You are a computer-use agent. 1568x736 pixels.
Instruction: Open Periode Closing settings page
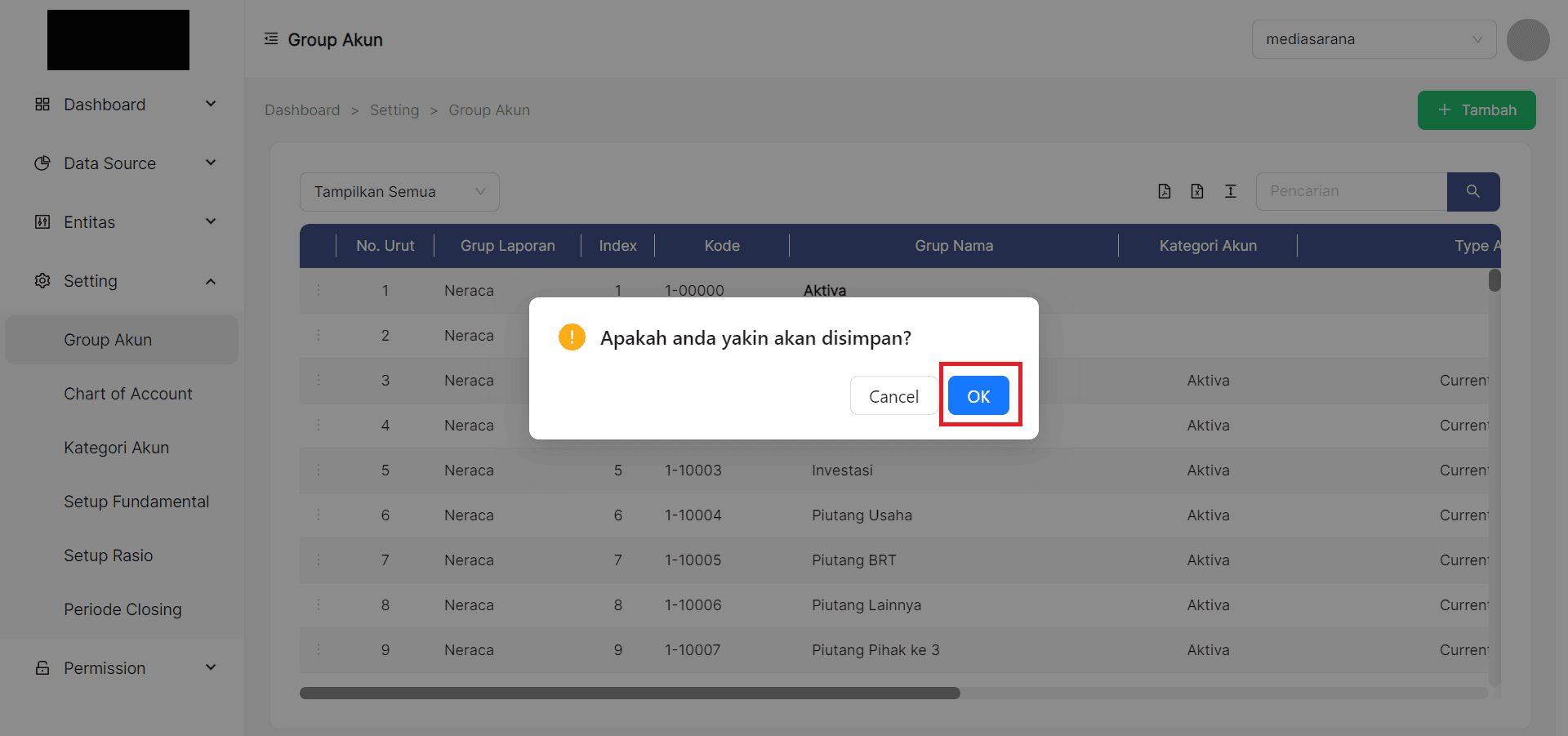pos(122,609)
